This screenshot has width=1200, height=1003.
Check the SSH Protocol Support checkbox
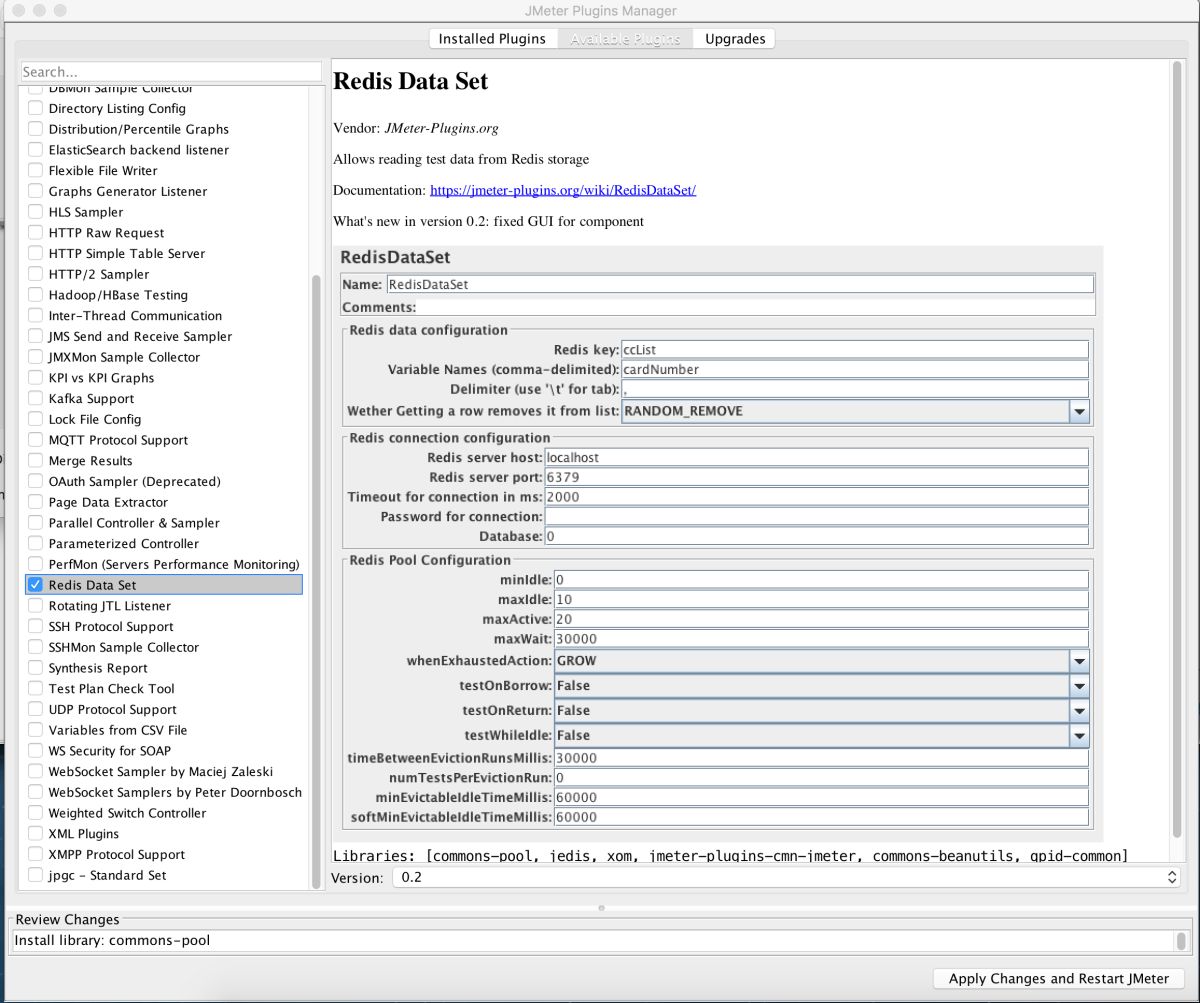tap(35, 626)
